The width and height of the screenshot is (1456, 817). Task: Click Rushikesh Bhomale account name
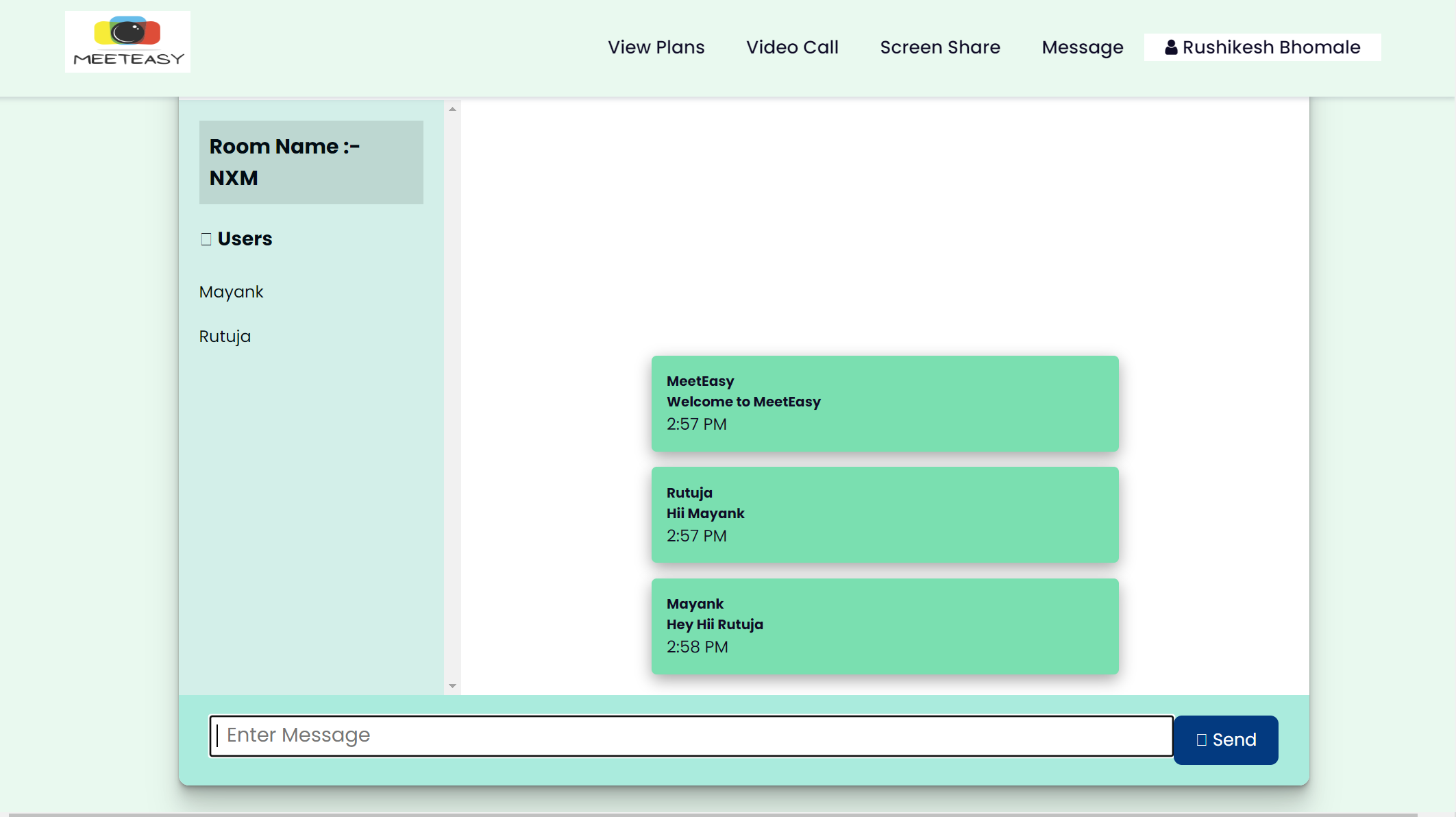[x=1272, y=47]
